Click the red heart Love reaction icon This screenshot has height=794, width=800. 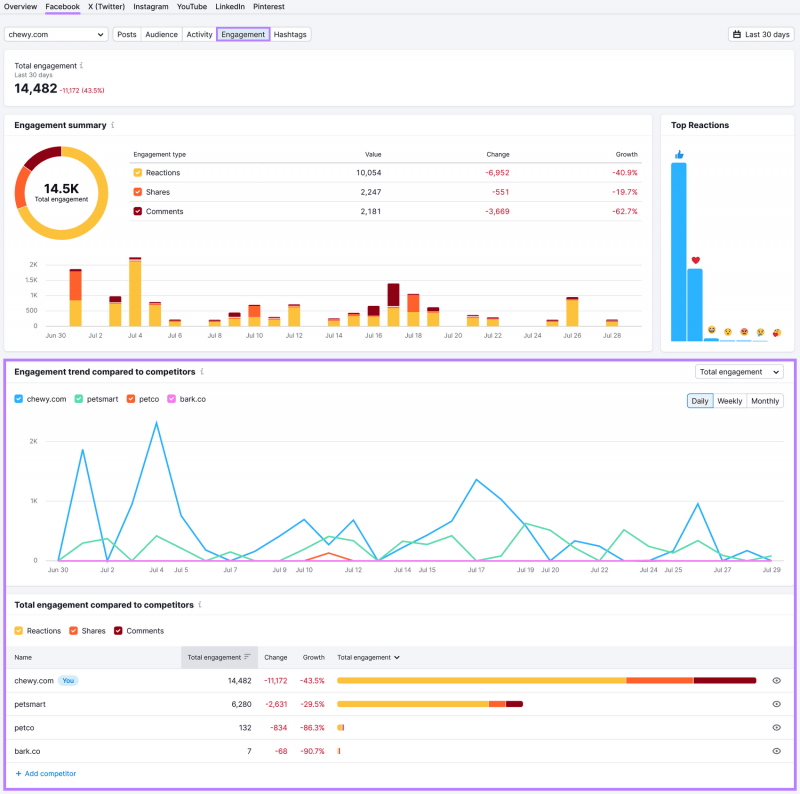coord(695,260)
